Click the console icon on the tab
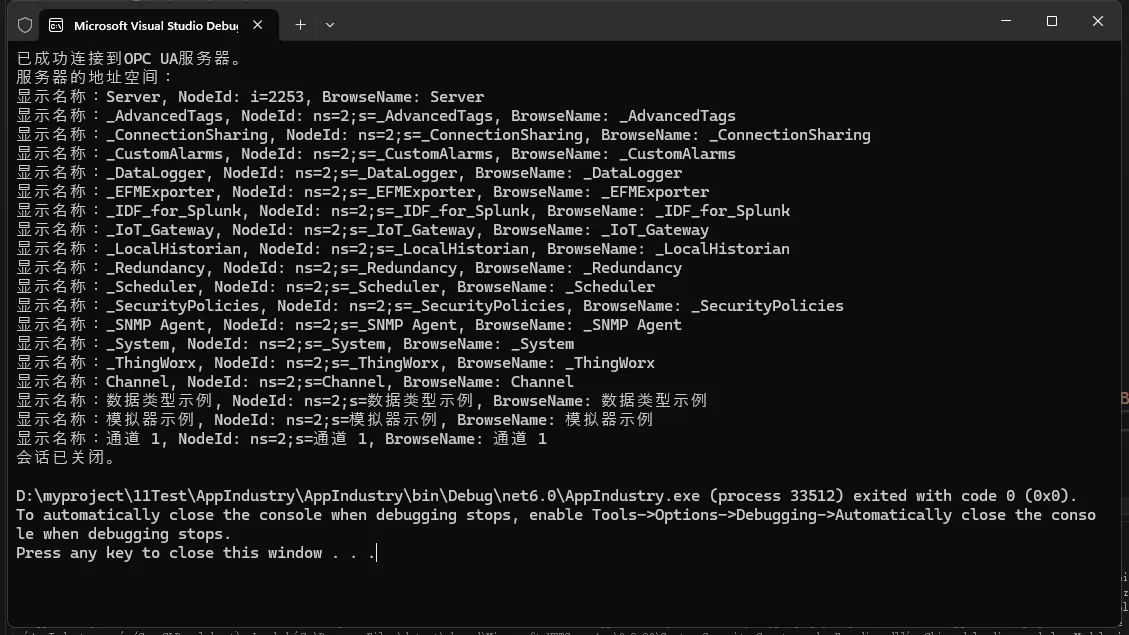Screen dimensions: 1129x635 (56, 25)
